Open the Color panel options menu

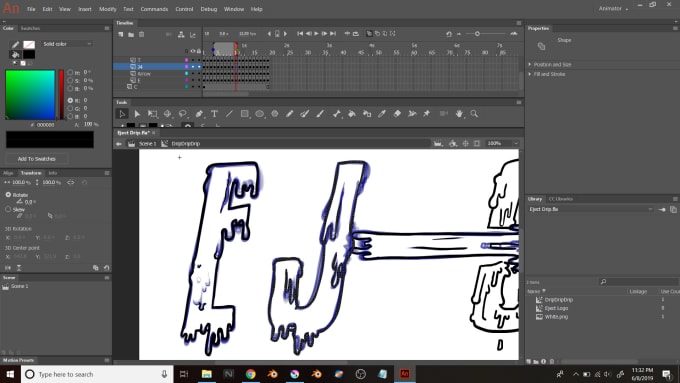point(107,28)
